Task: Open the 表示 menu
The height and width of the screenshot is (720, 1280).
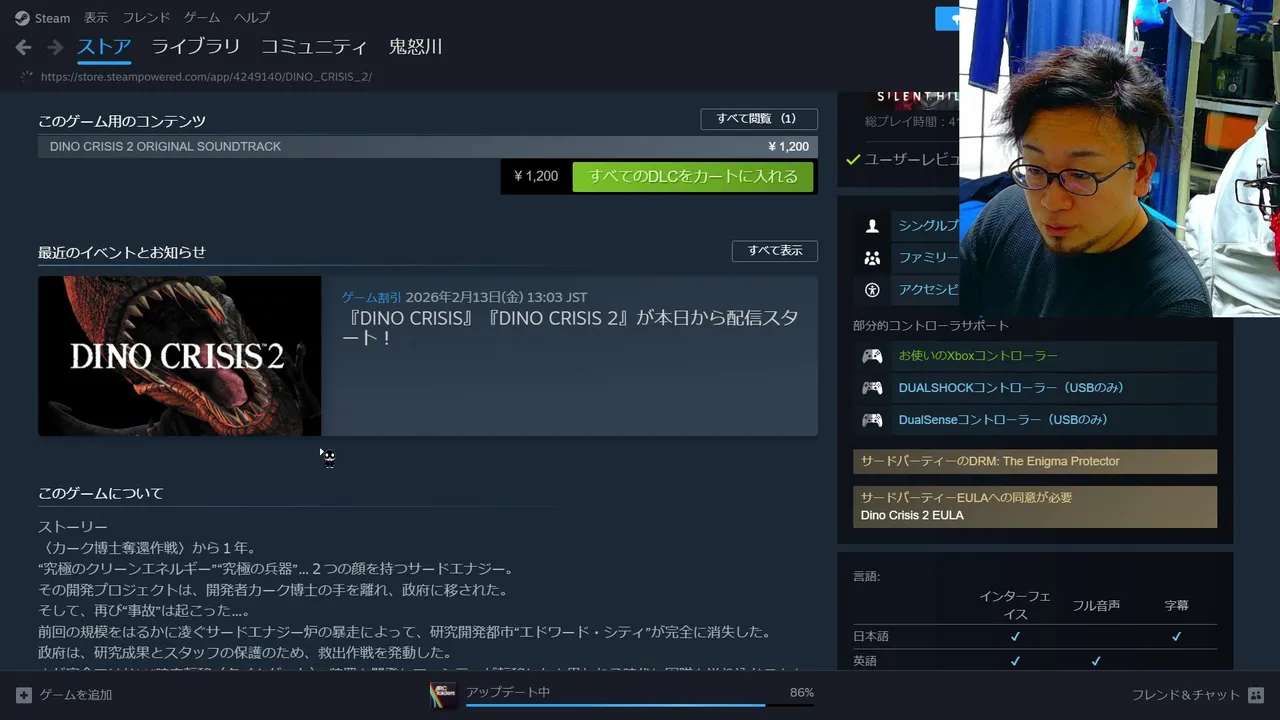Action: (96, 18)
